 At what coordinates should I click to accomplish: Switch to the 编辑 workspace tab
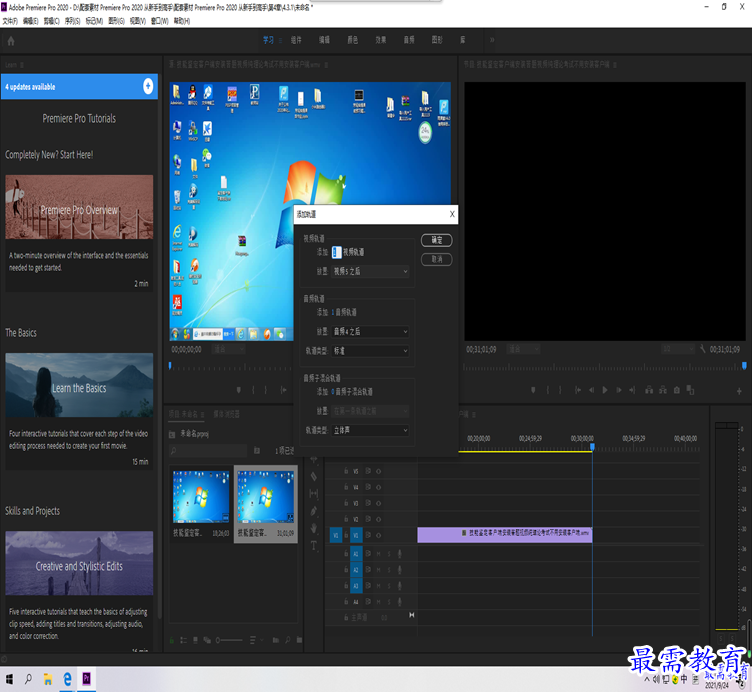pos(325,40)
